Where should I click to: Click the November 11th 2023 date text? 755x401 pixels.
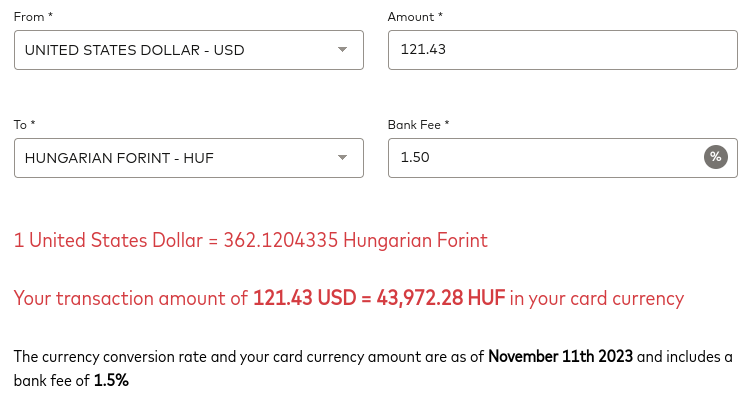click(x=560, y=356)
